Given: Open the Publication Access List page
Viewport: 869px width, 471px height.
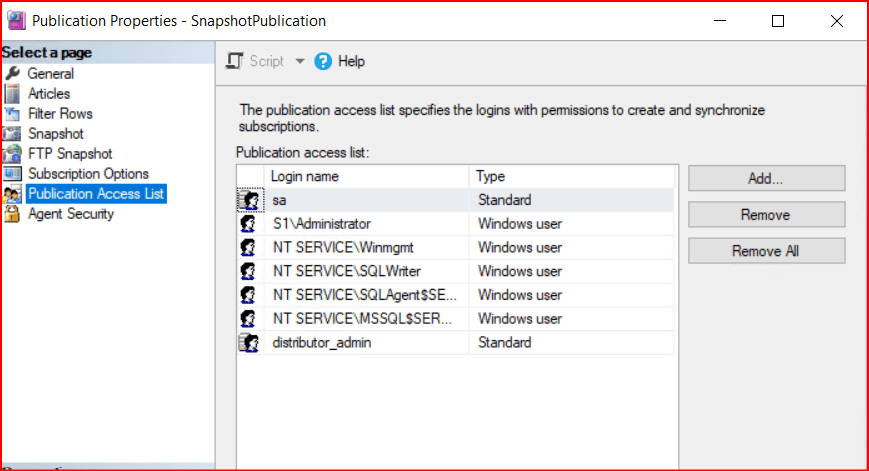Looking at the screenshot, I should click(x=96, y=194).
